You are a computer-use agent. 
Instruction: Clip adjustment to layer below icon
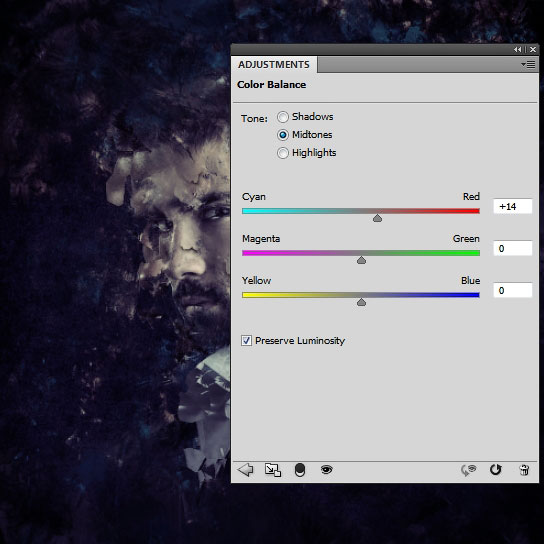click(300, 470)
